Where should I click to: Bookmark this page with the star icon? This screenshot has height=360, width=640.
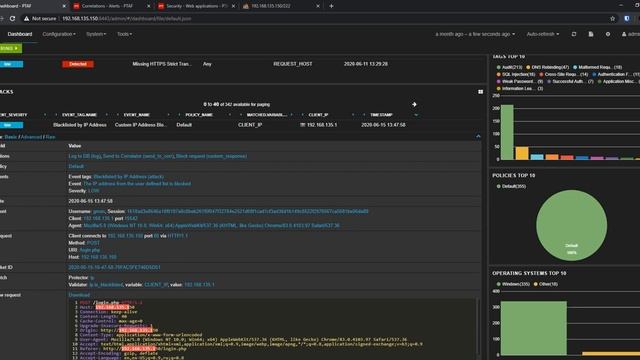612,18
